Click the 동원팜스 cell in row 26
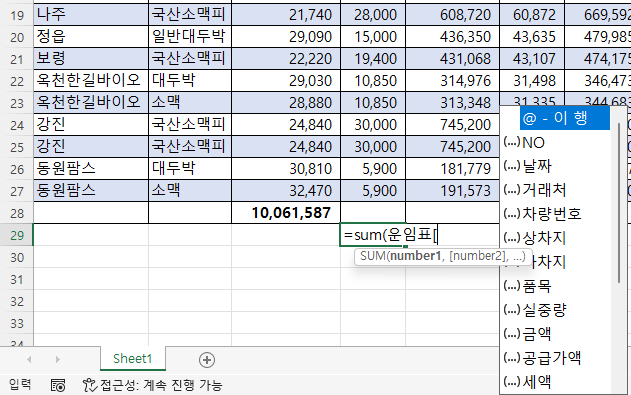Screen dimensions: 631x395 (91, 168)
